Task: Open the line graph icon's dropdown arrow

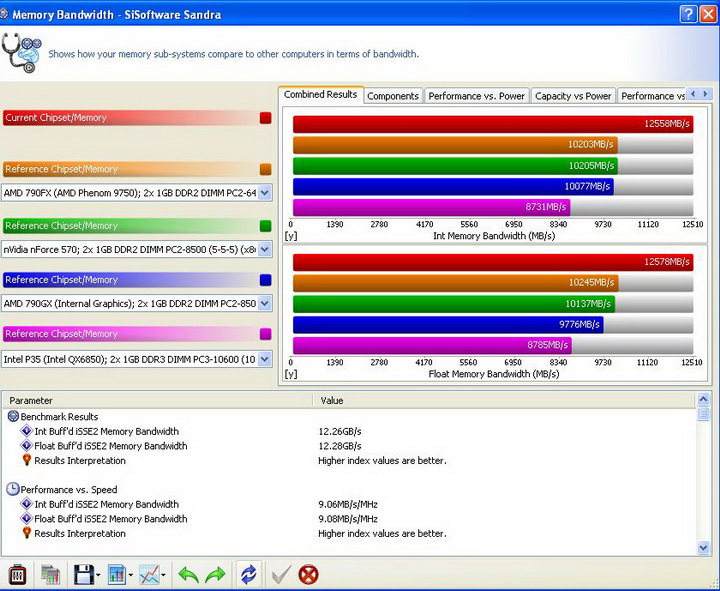Action: [x=163, y=575]
